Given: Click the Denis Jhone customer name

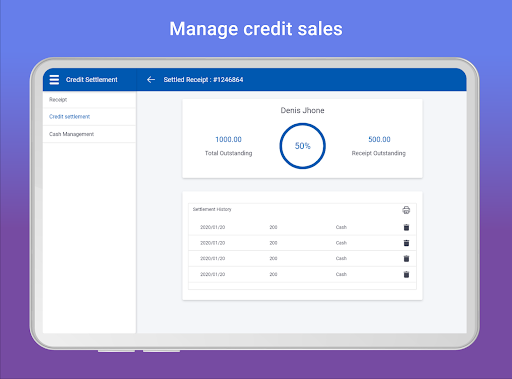Looking at the screenshot, I should click(x=302, y=110).
